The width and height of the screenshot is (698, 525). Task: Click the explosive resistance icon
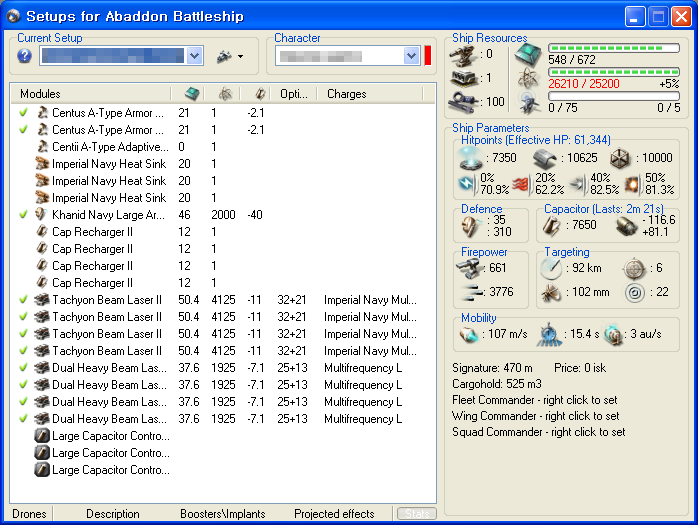pos(631,184)
